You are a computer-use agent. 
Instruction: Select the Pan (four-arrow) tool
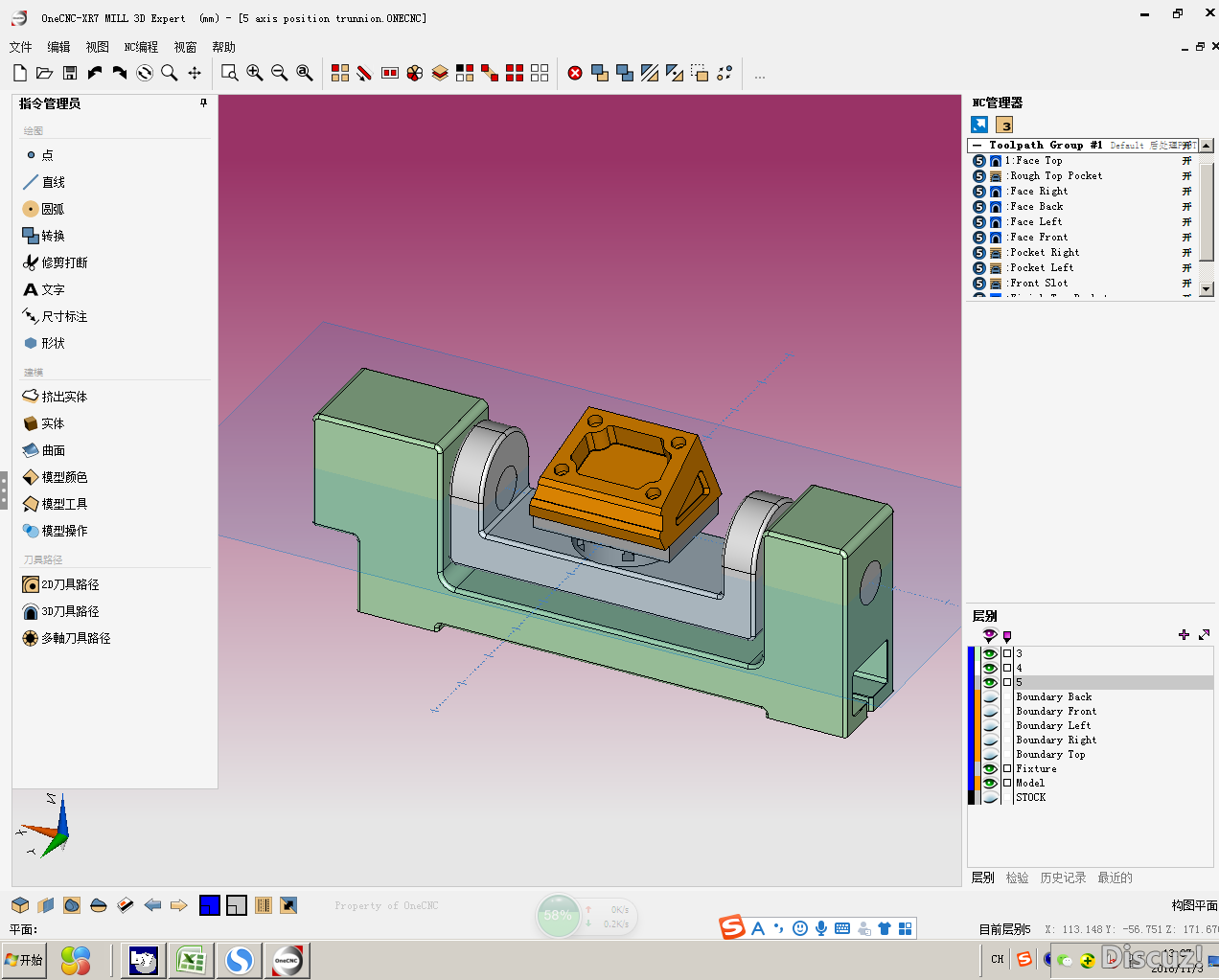pyautogui.click(x=195, y=73)
